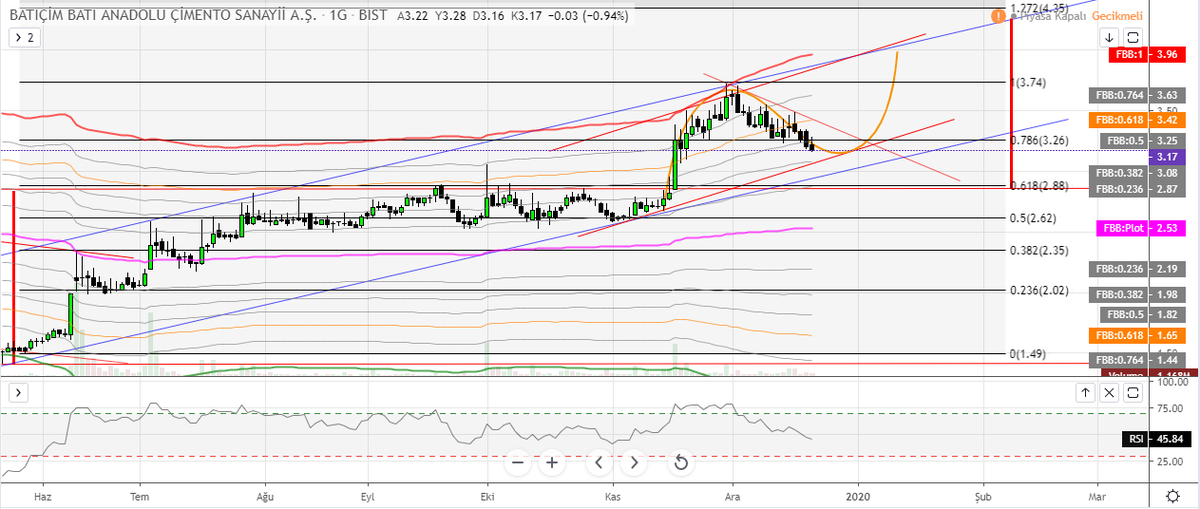Open chart settings gear at bottom right

pos(1172,495)
